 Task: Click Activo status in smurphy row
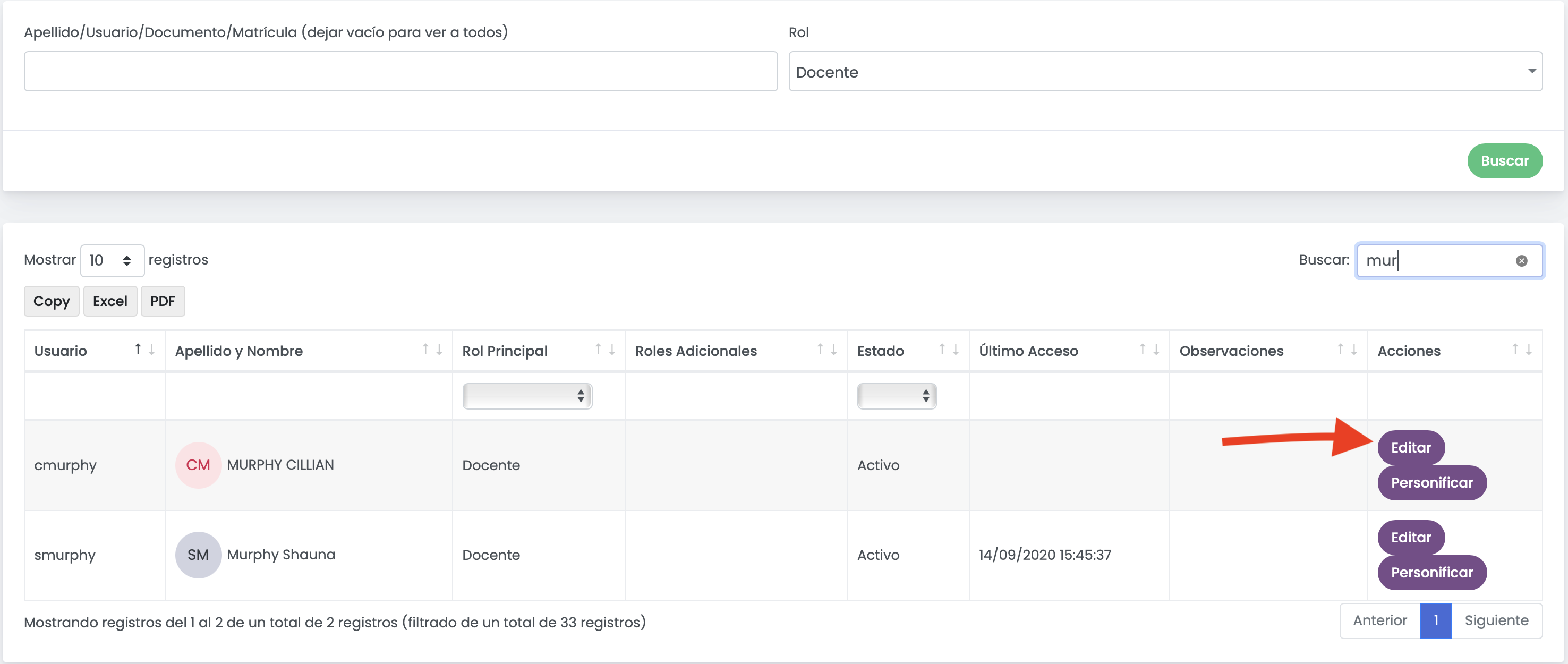879,555
